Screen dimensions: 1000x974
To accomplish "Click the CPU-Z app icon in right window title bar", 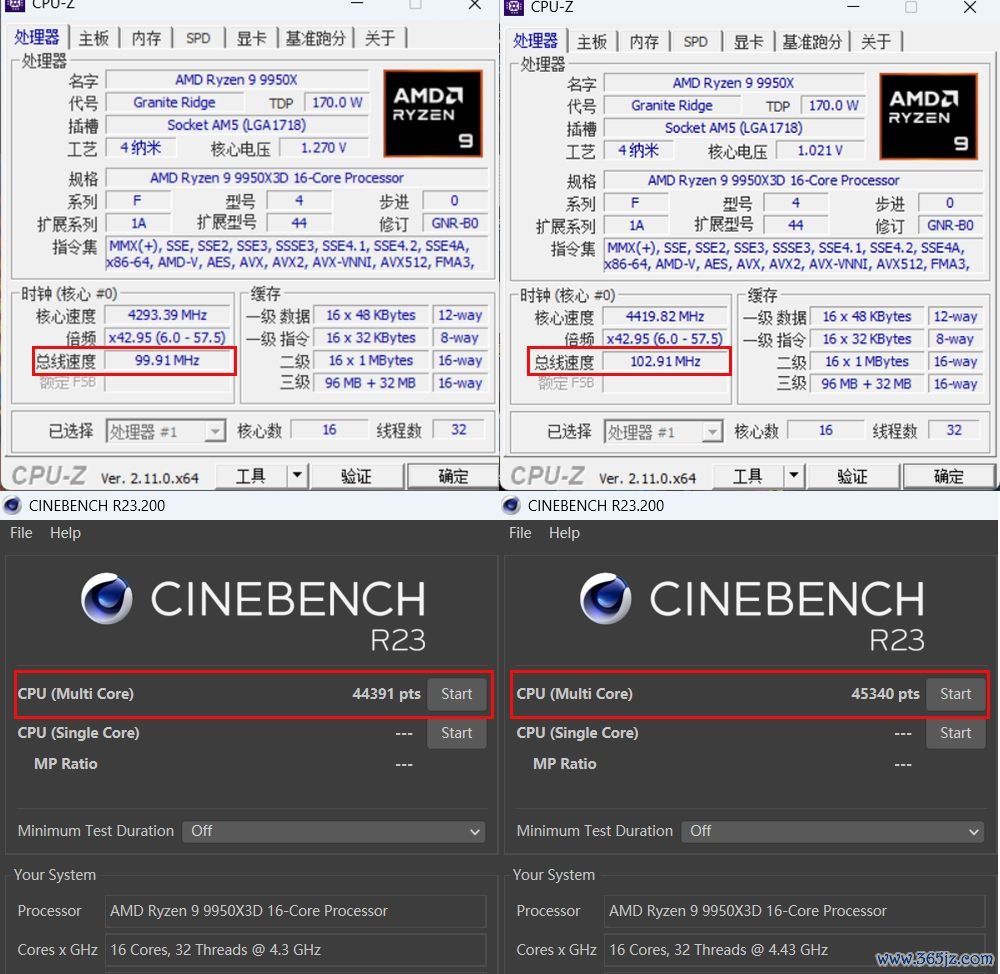I will [513, 7].
